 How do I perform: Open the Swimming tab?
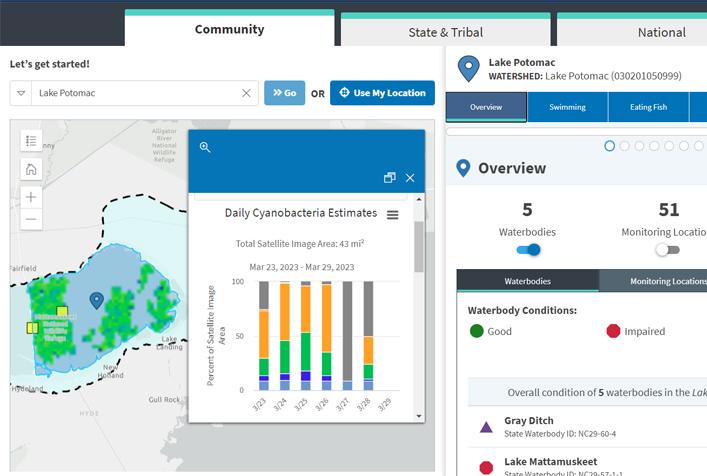pos(567,107)
